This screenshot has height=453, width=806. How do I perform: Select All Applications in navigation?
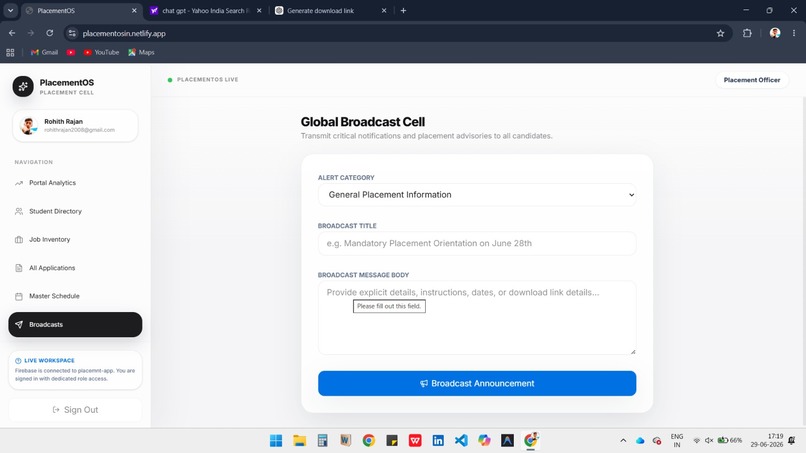point(75,267)
